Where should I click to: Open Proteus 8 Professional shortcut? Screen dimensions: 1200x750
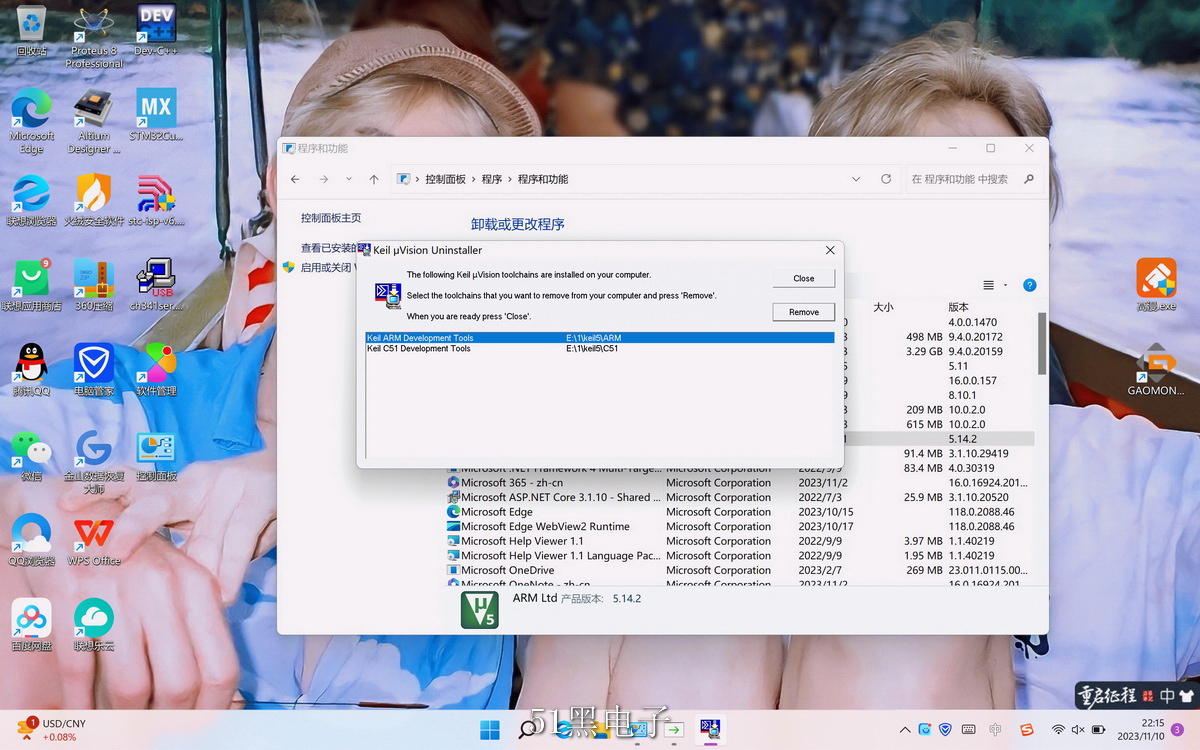point(94,36)
